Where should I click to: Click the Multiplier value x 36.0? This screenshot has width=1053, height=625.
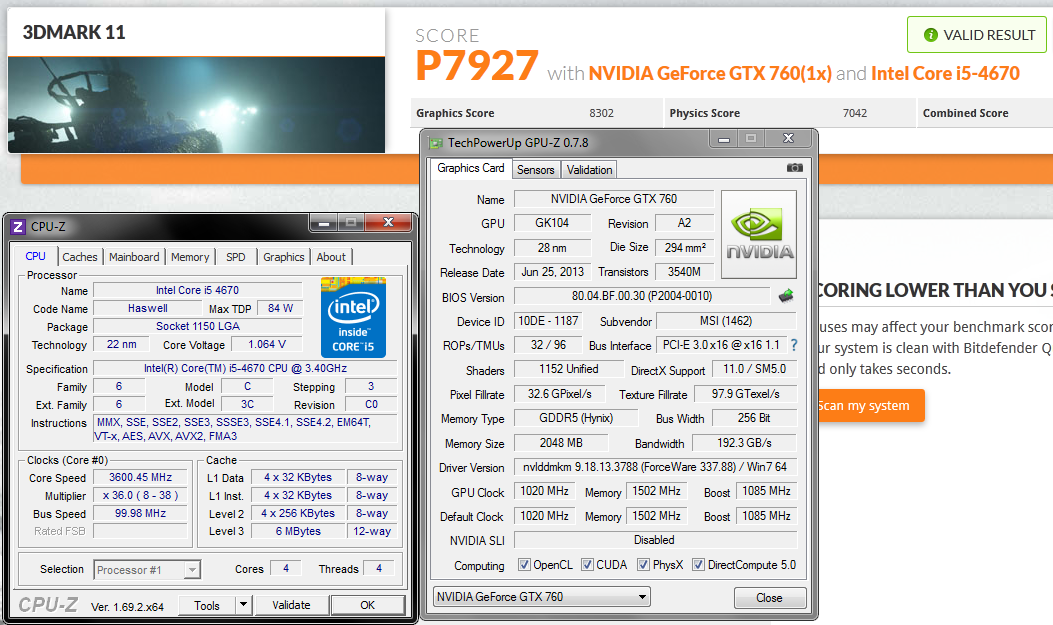tap(140, 495)
